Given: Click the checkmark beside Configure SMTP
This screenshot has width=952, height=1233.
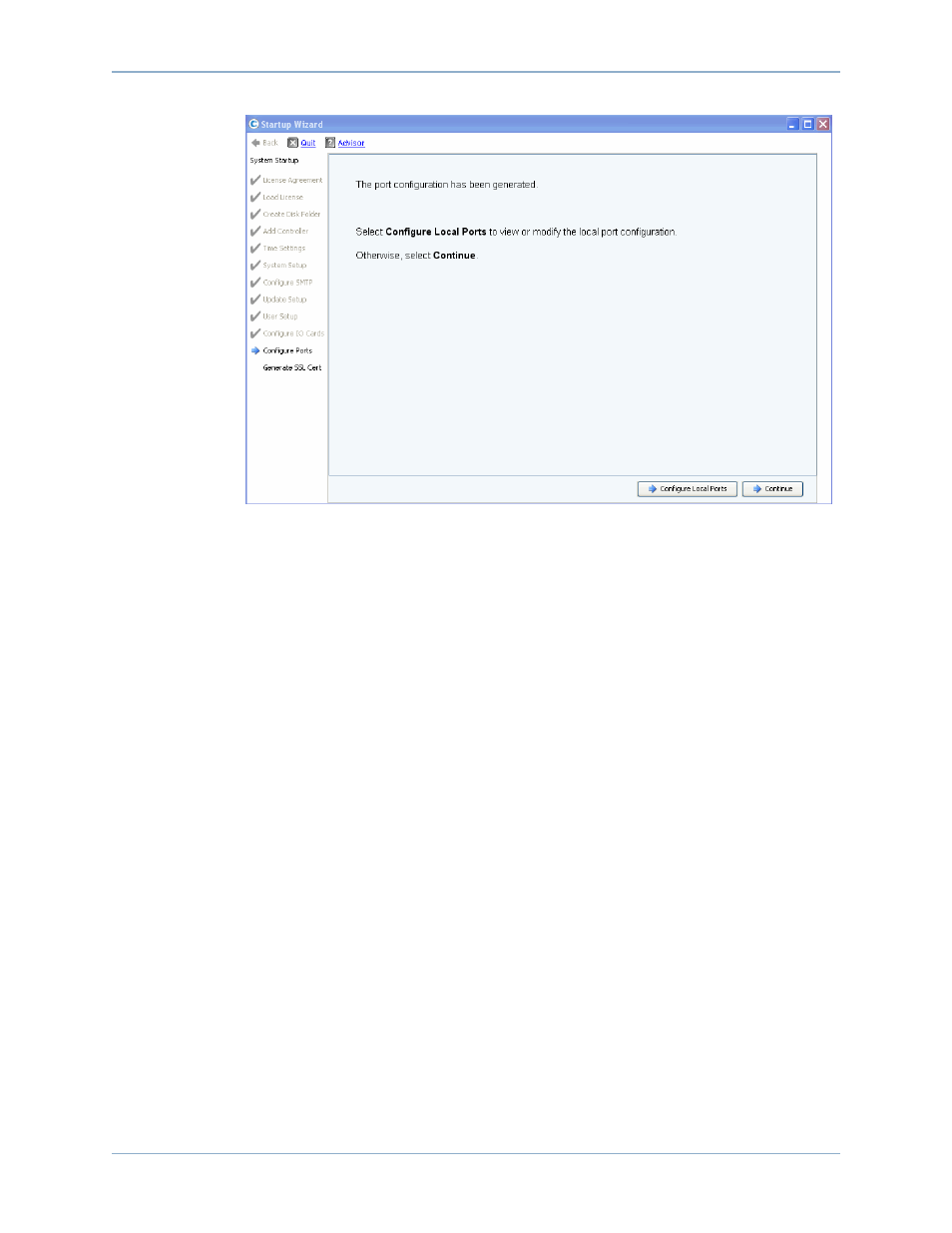Looking at the screenshot, I should (255, 282).
